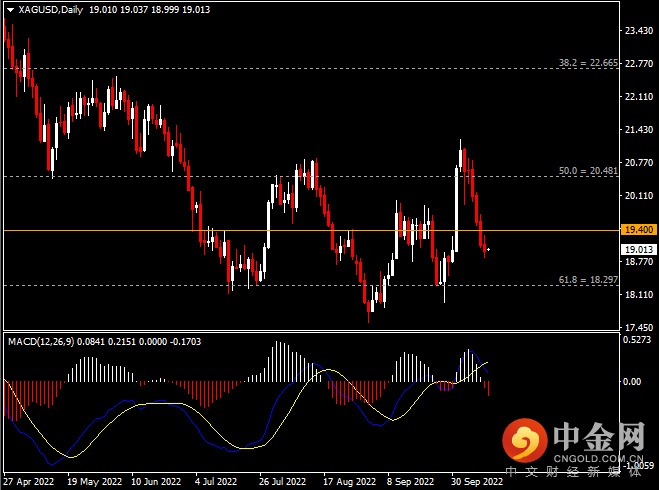Click the 10 Jun 2022 date label
659x490 pixels.
point(156,482)
